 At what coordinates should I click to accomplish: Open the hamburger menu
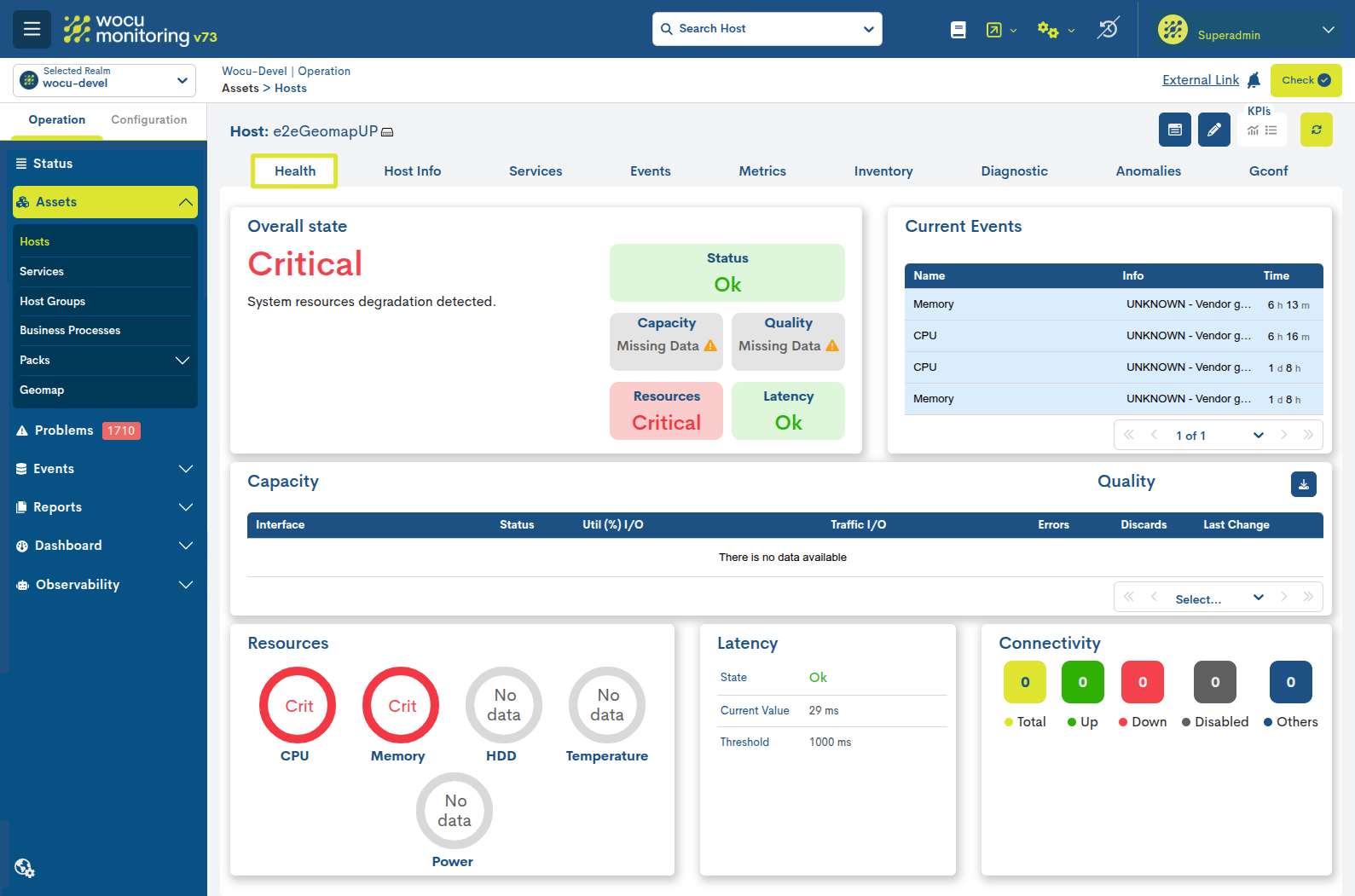[32, 29]
